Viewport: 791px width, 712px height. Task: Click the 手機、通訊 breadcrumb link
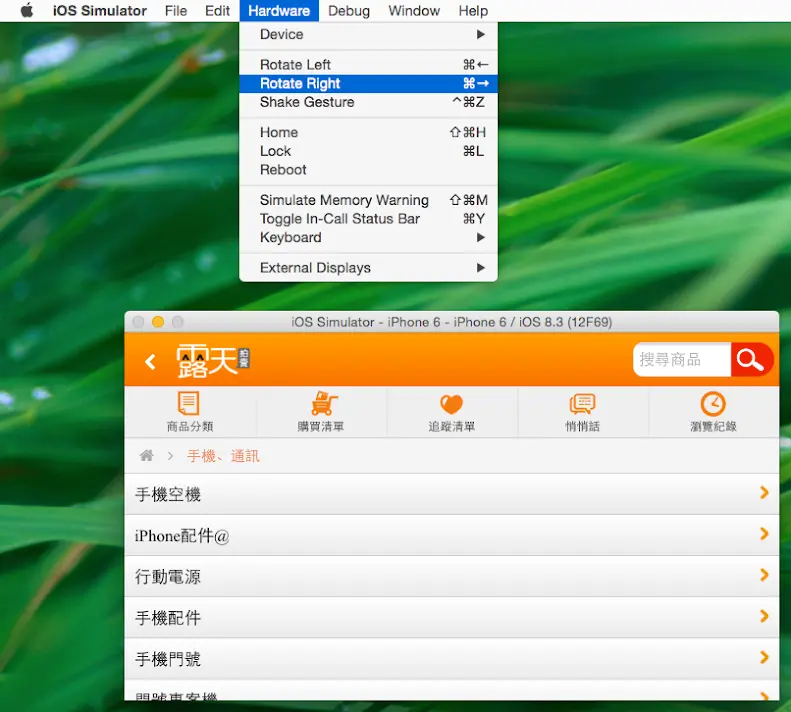click(223, 456)
